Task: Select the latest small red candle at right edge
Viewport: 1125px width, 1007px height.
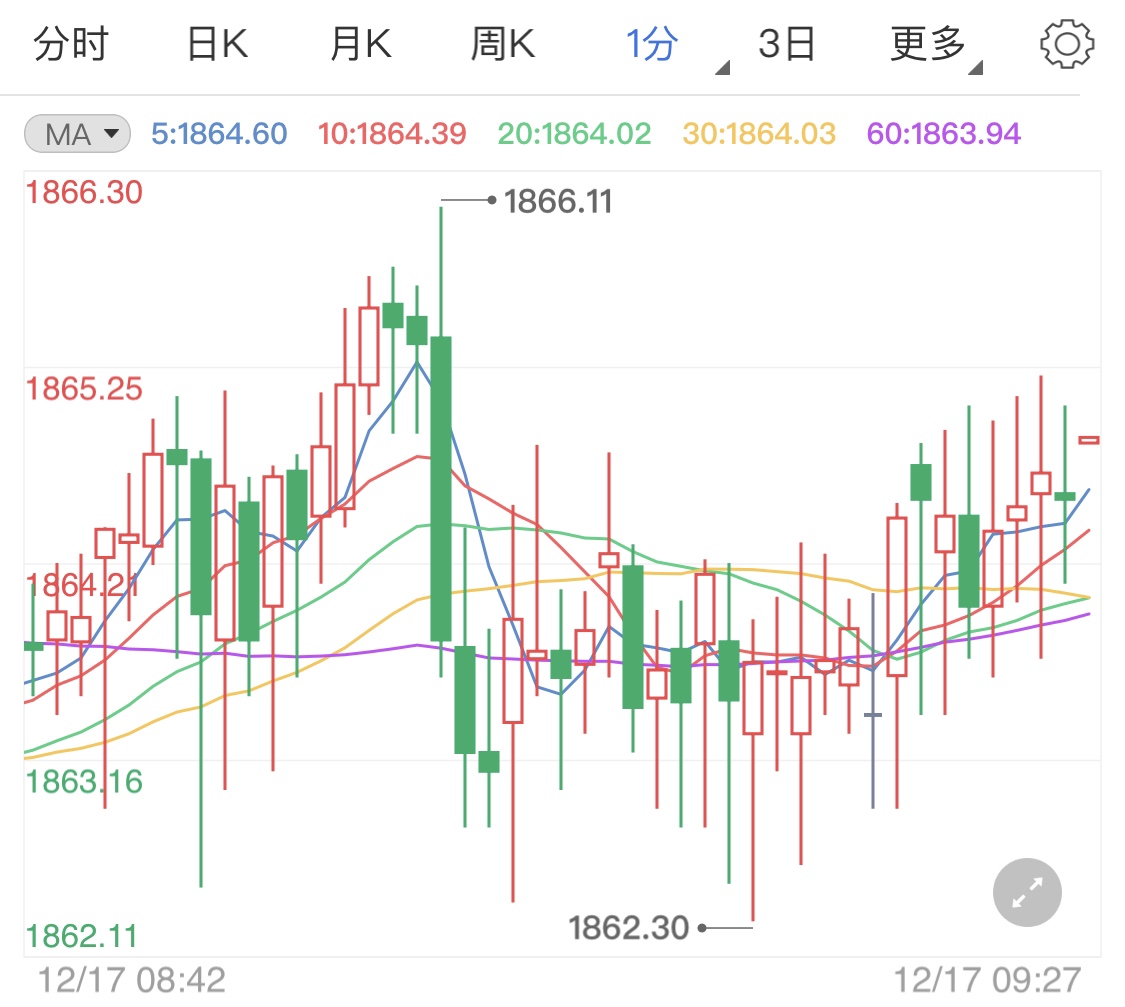Action: point(1089,440)
